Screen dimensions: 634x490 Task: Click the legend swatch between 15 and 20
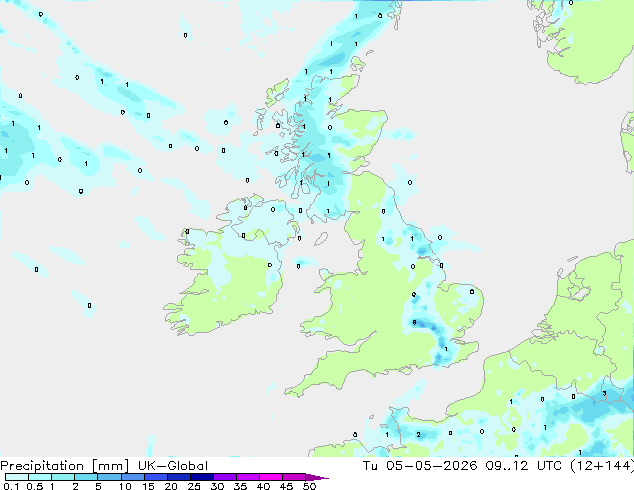point(155,477)
